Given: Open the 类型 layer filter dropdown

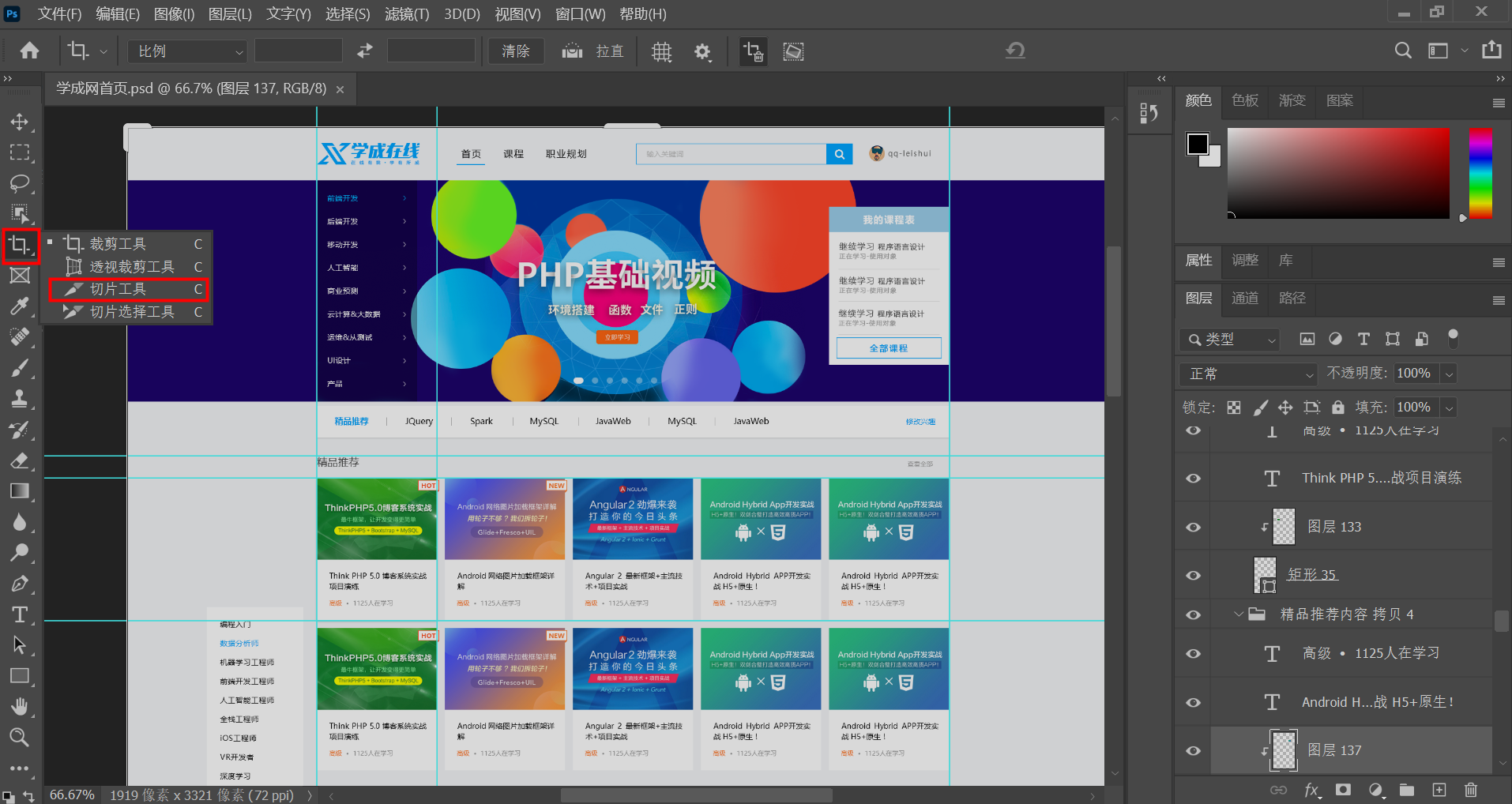Looking at the screenshot, I should coord(1229,340).
